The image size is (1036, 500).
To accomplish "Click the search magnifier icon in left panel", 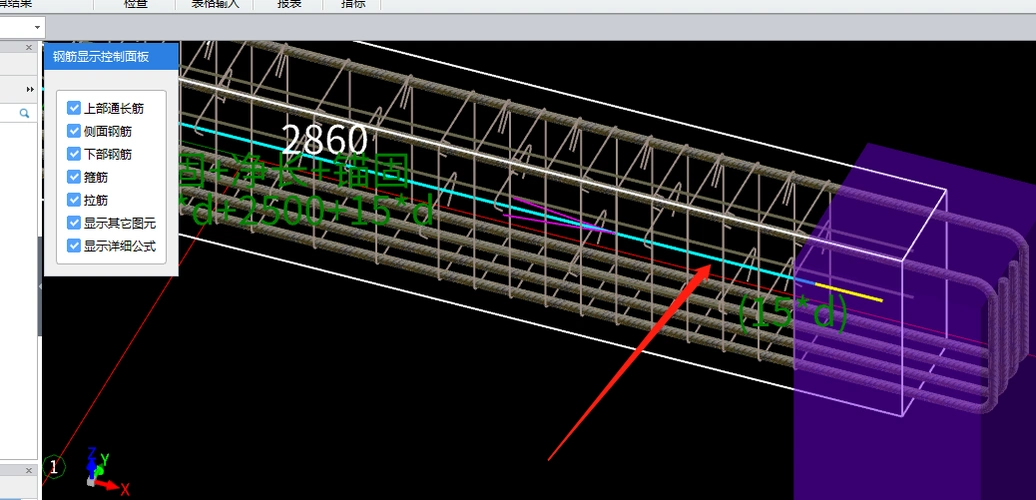I will [24, 114].
